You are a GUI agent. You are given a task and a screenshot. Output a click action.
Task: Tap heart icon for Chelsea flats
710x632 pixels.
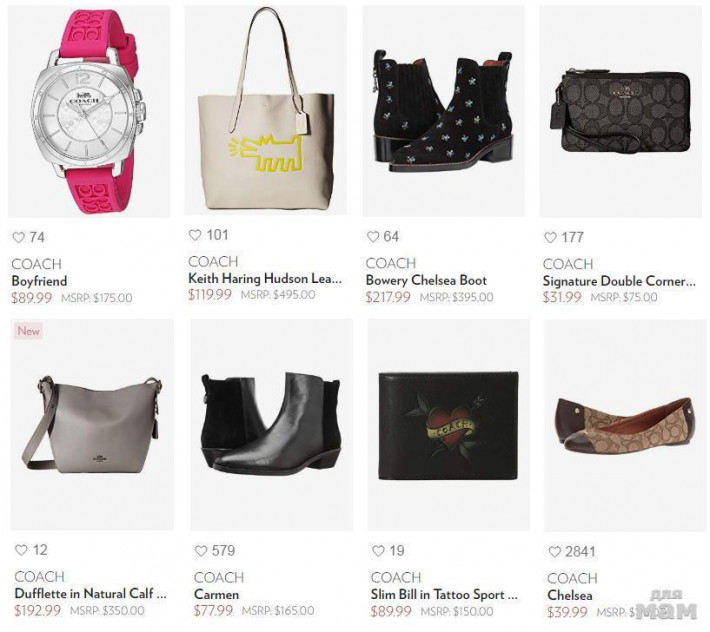555,552
